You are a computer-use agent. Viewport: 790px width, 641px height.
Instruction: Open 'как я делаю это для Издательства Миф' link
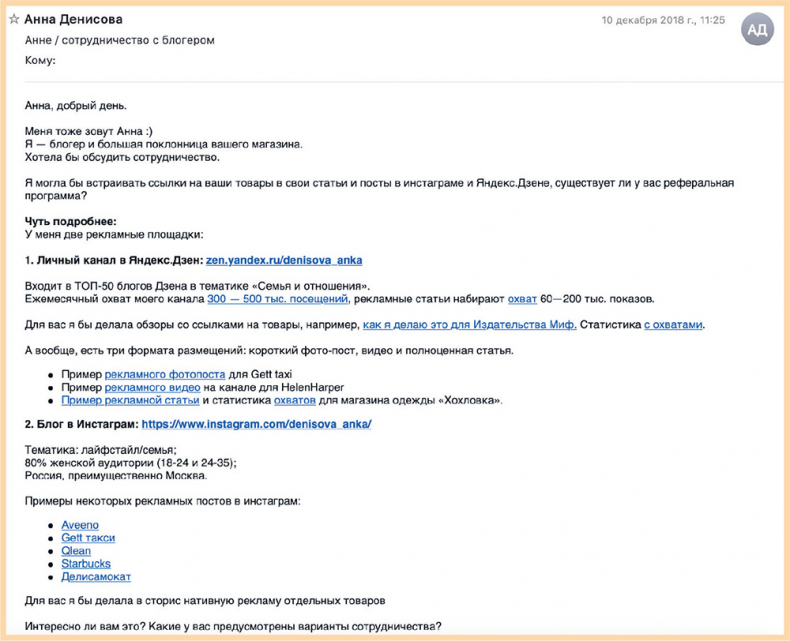(469, 324)
